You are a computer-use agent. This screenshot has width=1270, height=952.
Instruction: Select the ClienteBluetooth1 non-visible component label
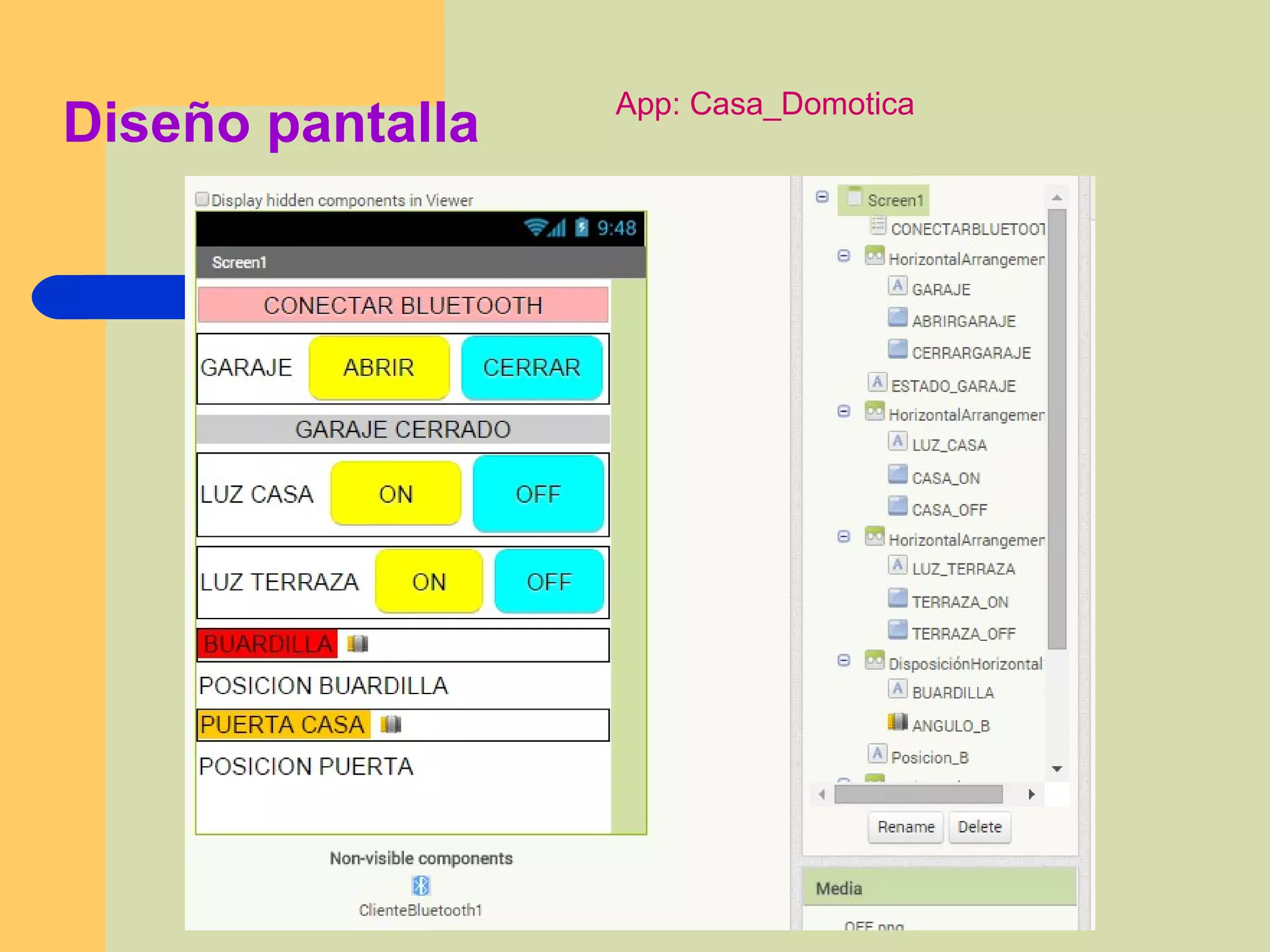(x=420, y=910)
